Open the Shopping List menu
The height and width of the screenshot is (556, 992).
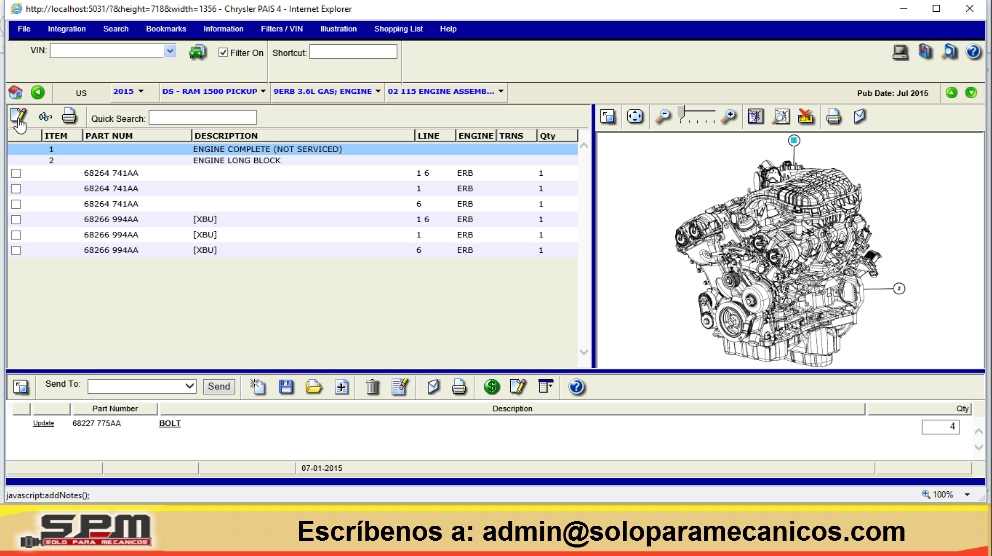(399, 29)
